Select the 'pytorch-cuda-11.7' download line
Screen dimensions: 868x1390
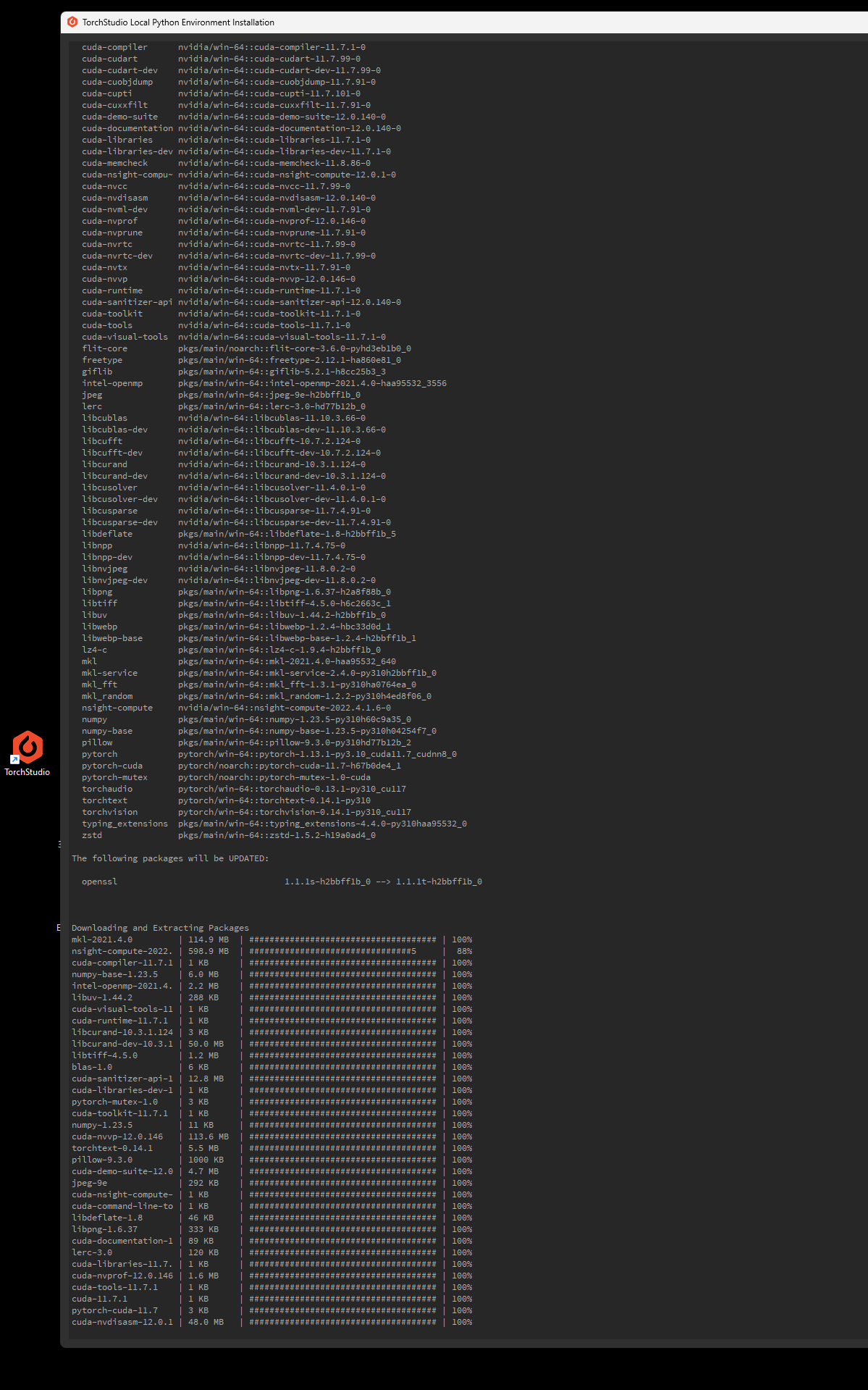[x=271, y=1310]
